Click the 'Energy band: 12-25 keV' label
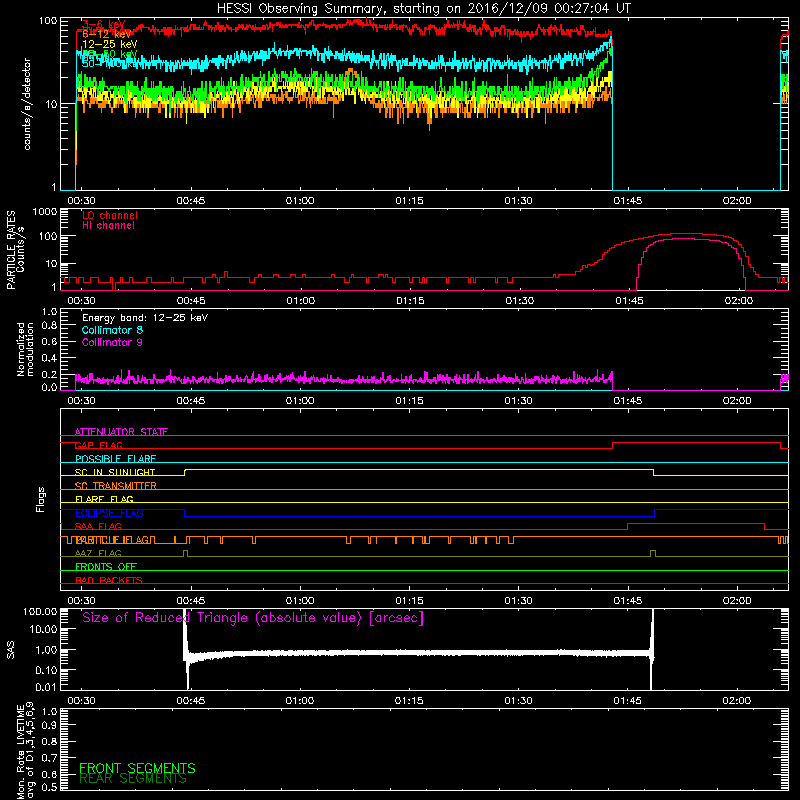Image resolution: width=800 pixels, height=800 pixels. [x=145, y=318]
